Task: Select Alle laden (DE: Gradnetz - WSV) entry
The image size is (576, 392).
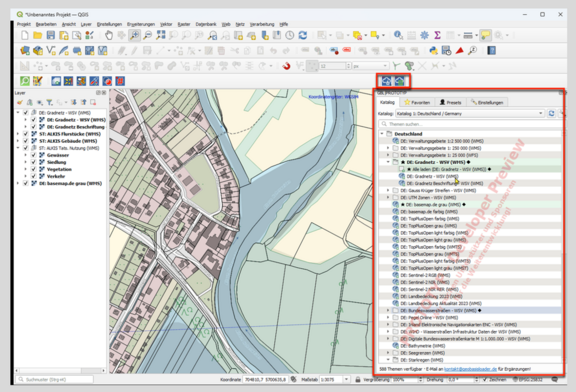Action: coord(449,169)
